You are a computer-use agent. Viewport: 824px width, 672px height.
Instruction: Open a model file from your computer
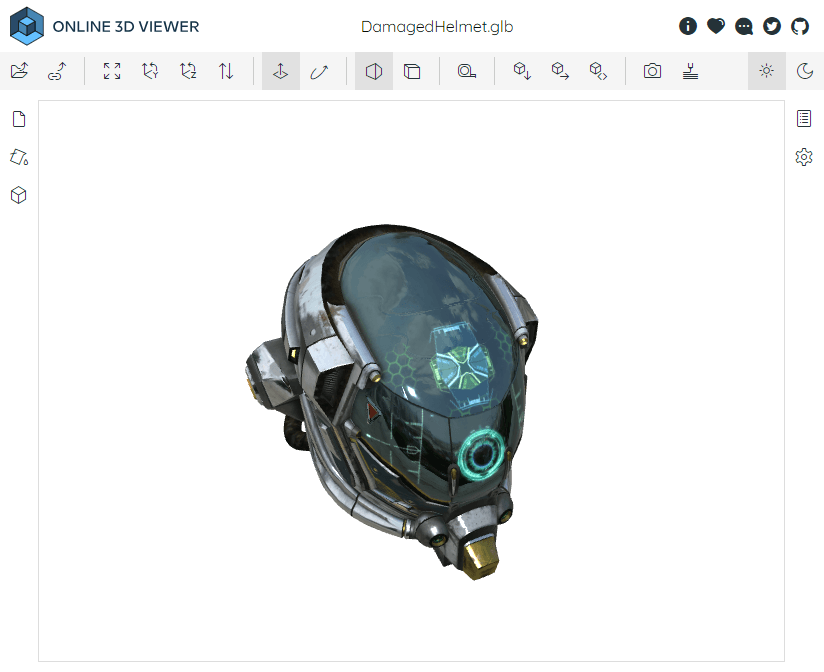(x=18, y=71)
